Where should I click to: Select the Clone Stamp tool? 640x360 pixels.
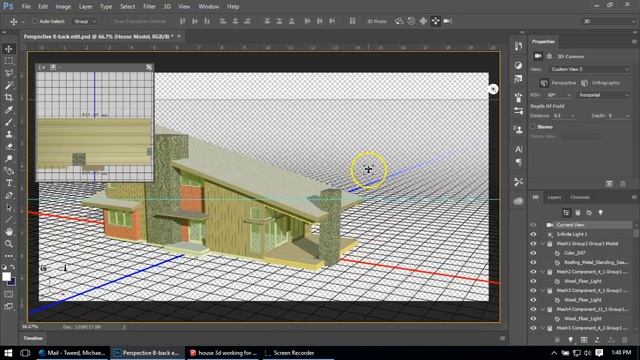(x=9, y=134)
